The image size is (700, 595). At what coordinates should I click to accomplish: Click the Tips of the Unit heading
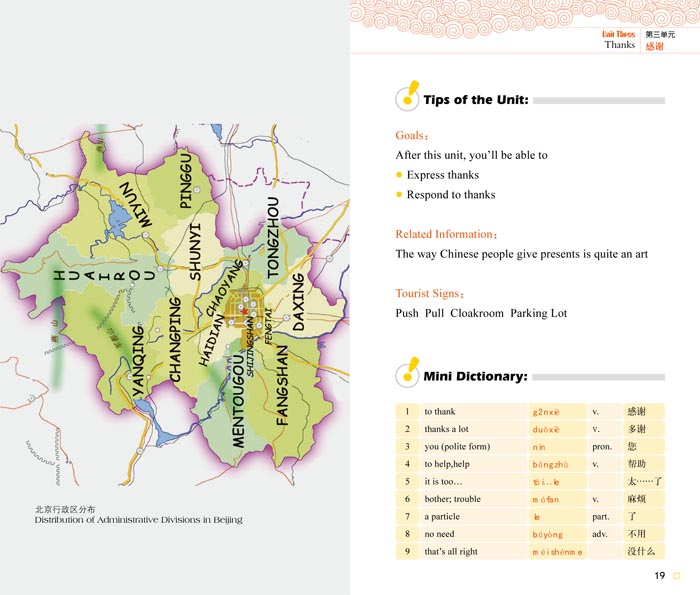[475, 100]
